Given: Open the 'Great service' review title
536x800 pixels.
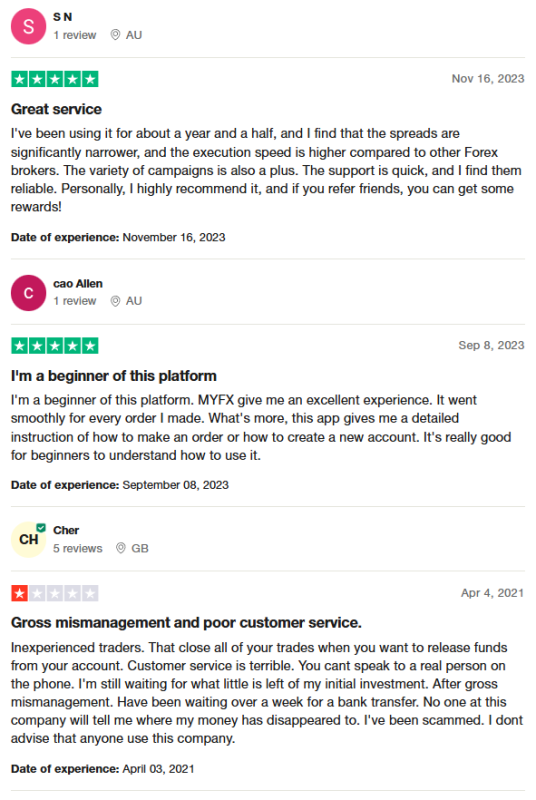Looking at the screenshot, I should [x=57, y=109].
